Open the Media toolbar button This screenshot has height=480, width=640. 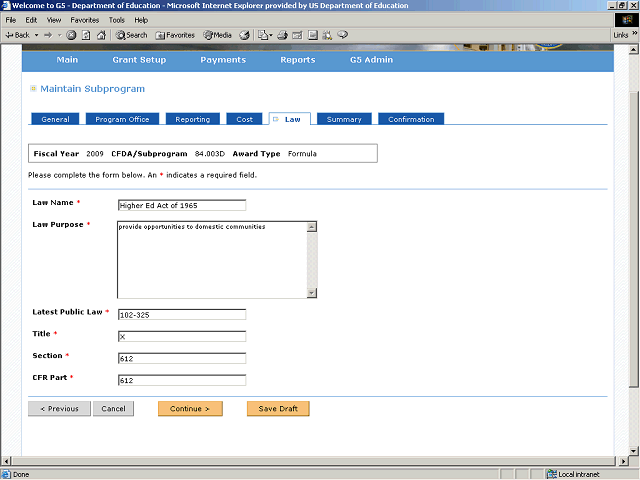[x=218, y=35]
